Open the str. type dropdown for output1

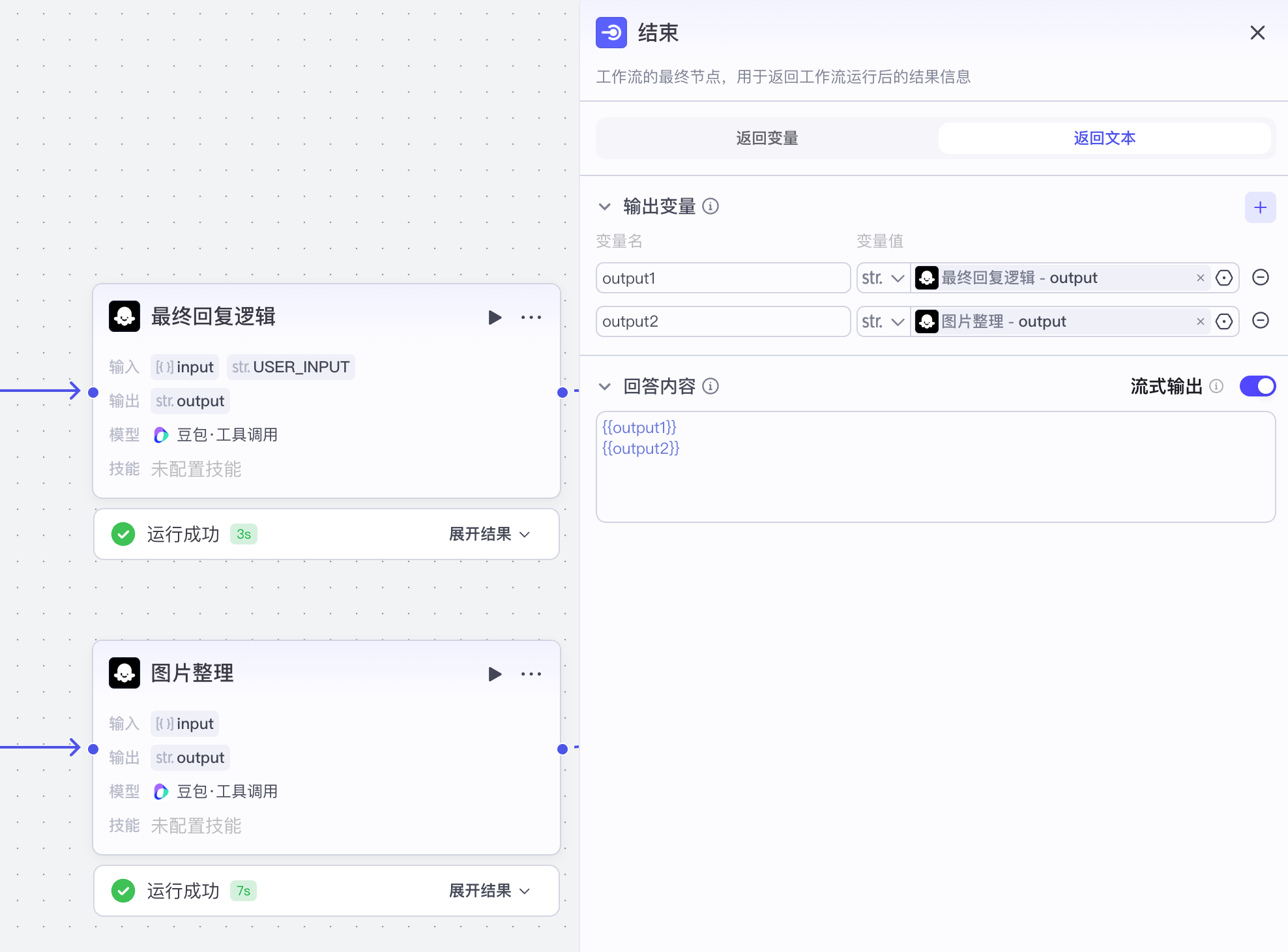(883, 277)
